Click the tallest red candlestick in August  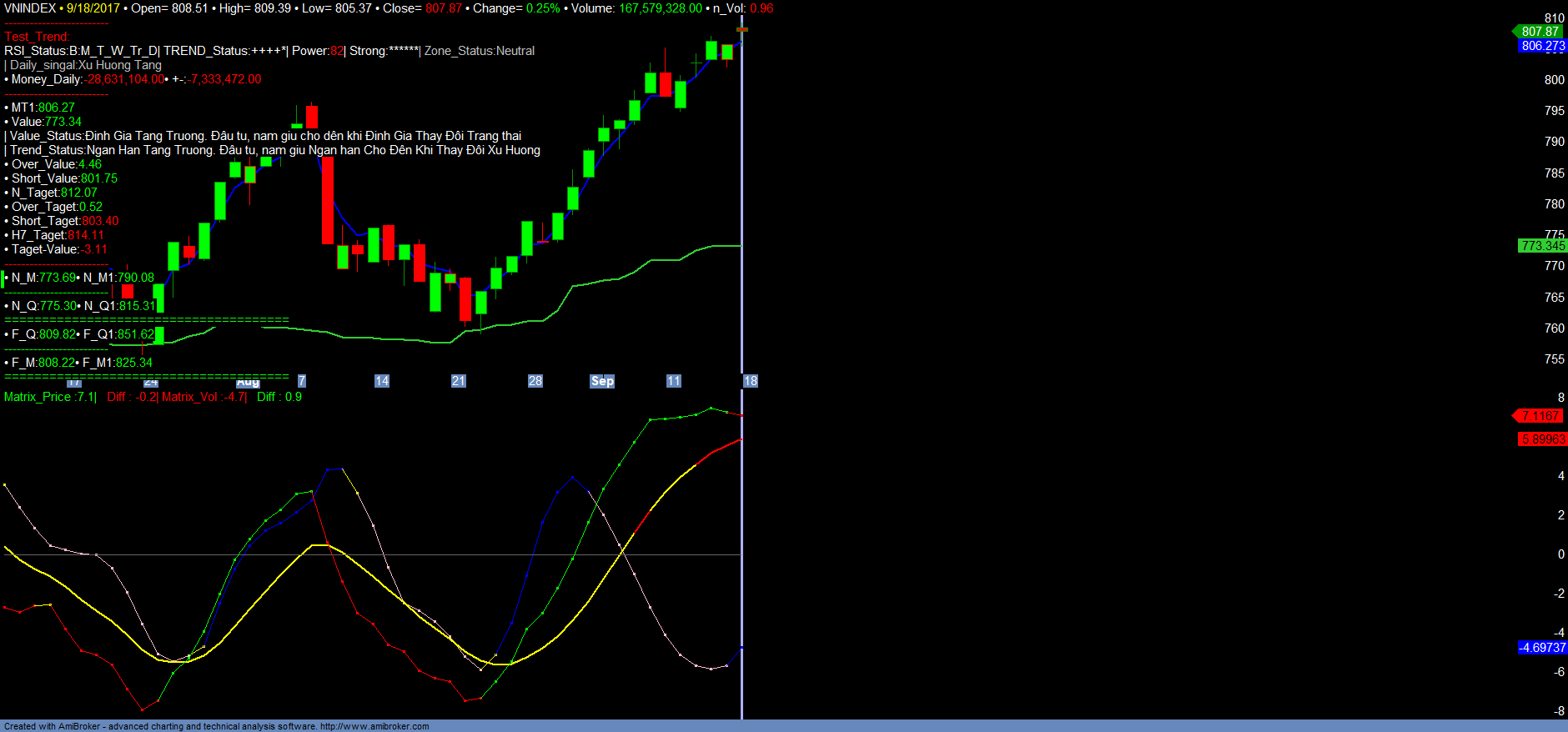point(328,200)
